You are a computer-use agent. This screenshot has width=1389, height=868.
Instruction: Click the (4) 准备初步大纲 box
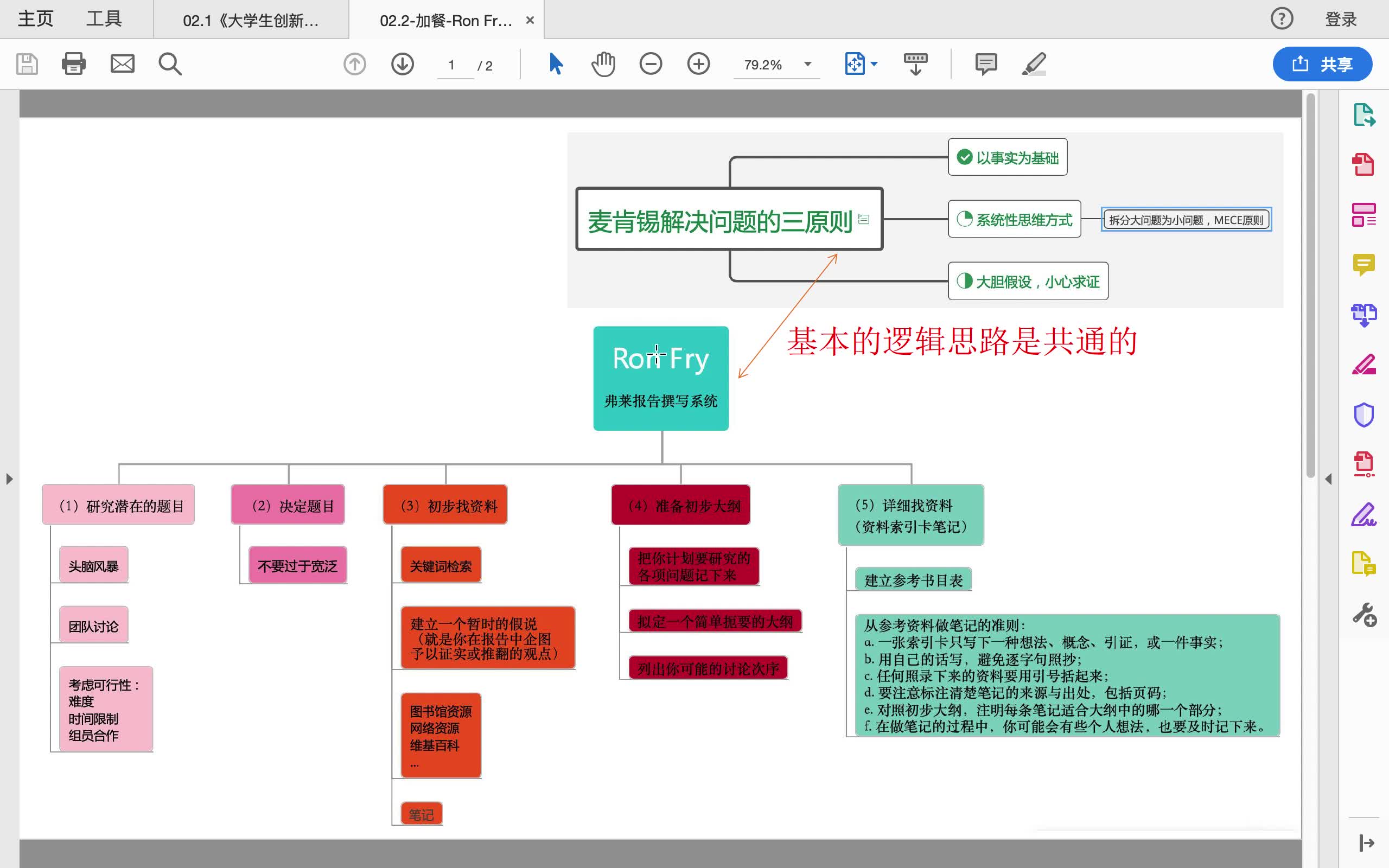point(681,505)
